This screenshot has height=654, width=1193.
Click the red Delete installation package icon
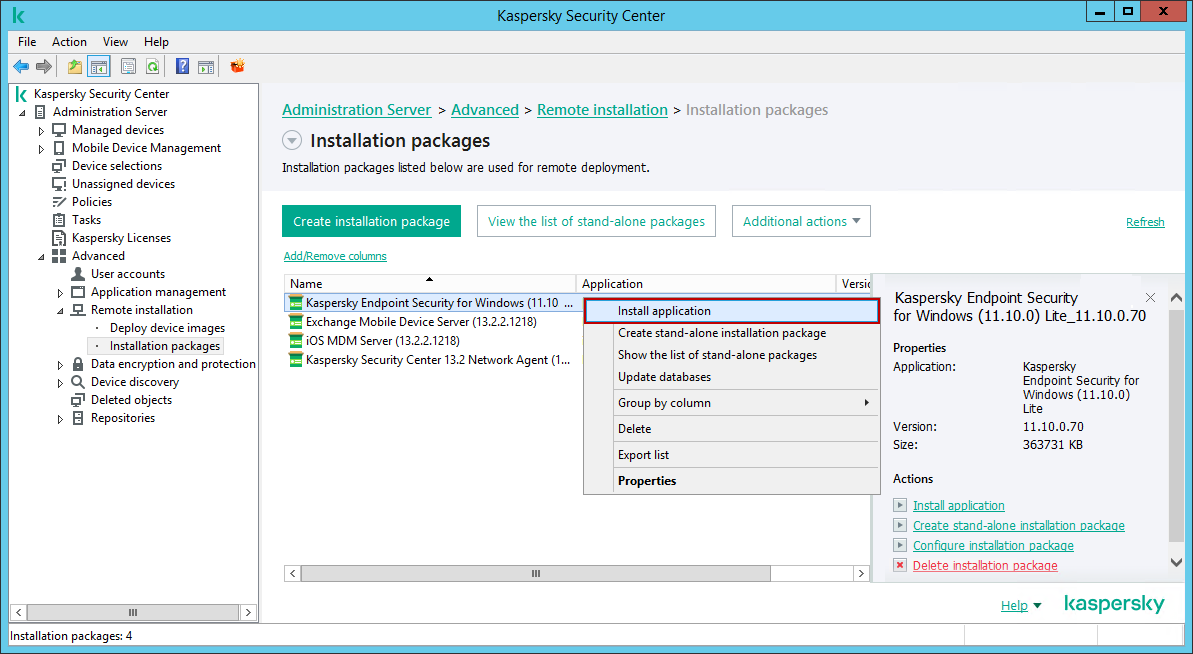coord(900,566)
